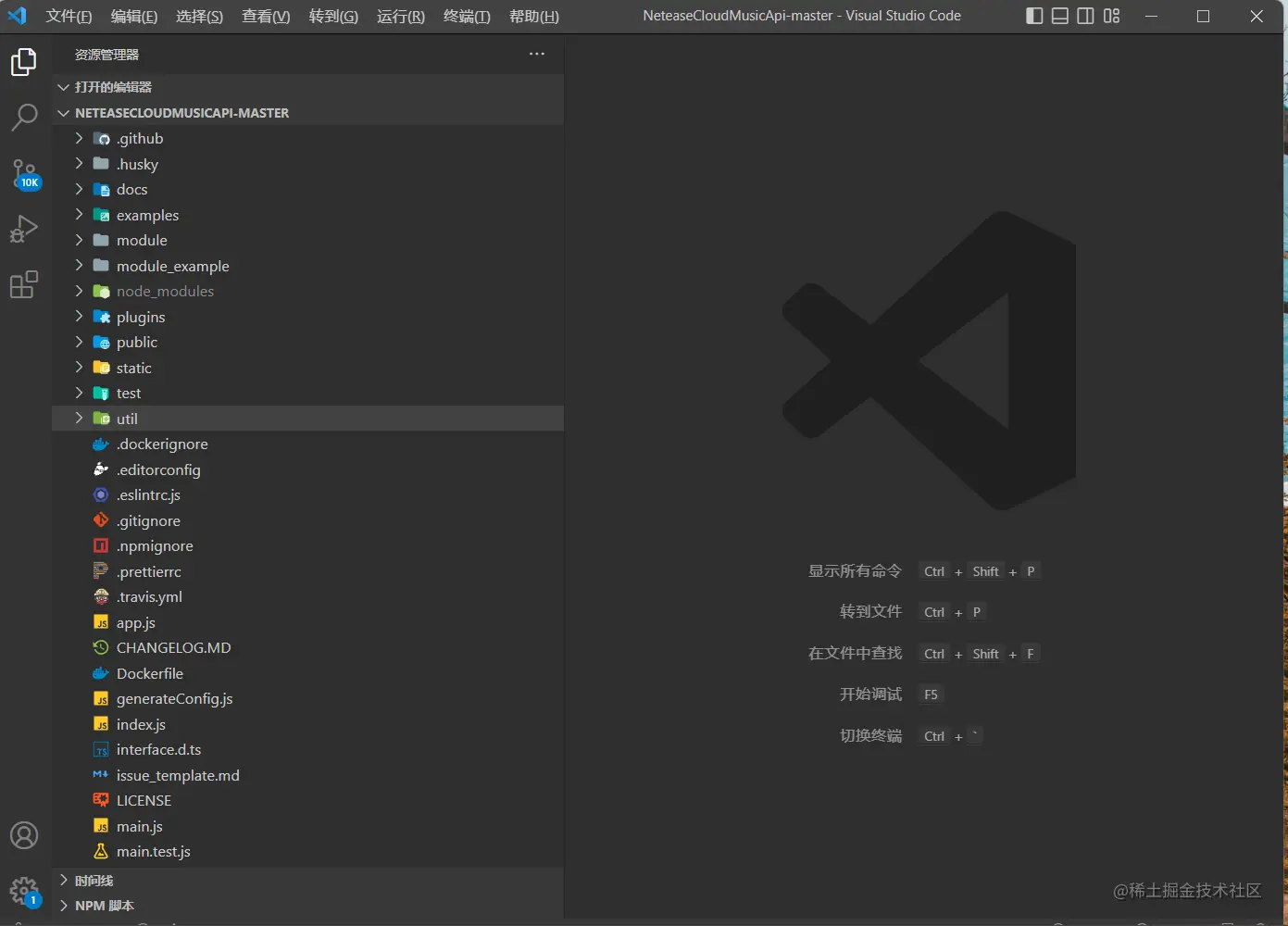Open the 终端(T) menu
This screenshot has width=1288, height=926.
467,16
